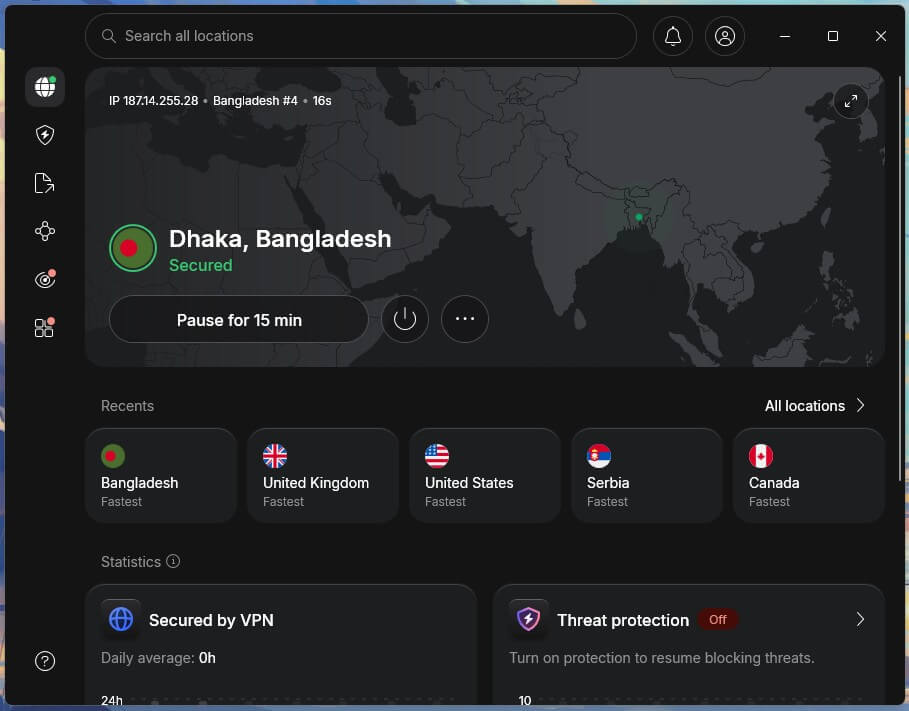Open notifications bell icon
909x711 pixels.
(672, 36)
